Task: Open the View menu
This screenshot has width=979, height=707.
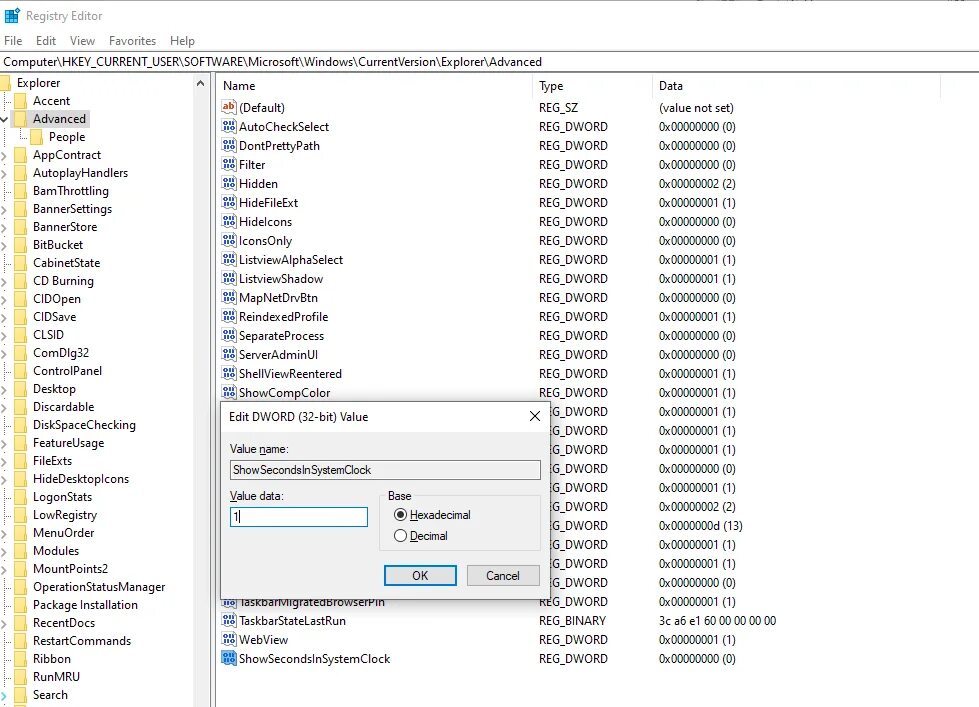Action: click(82, 41)
